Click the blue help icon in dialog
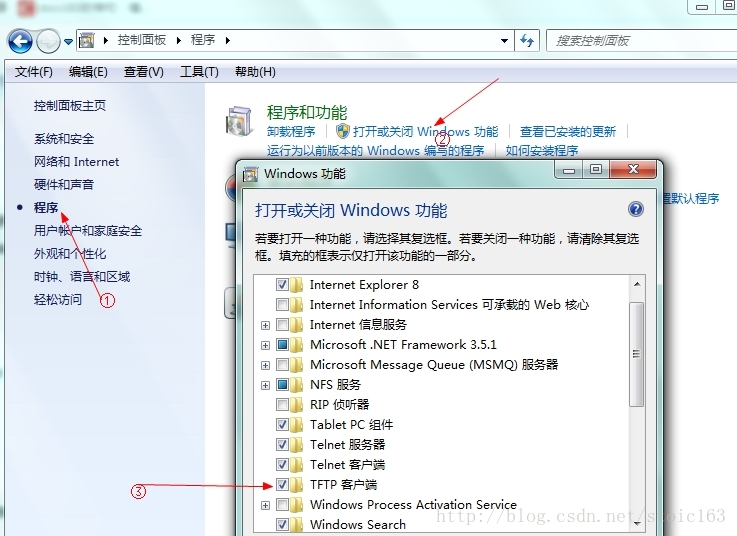Screen dimensions: 737x536 click(x=635, y=209)
